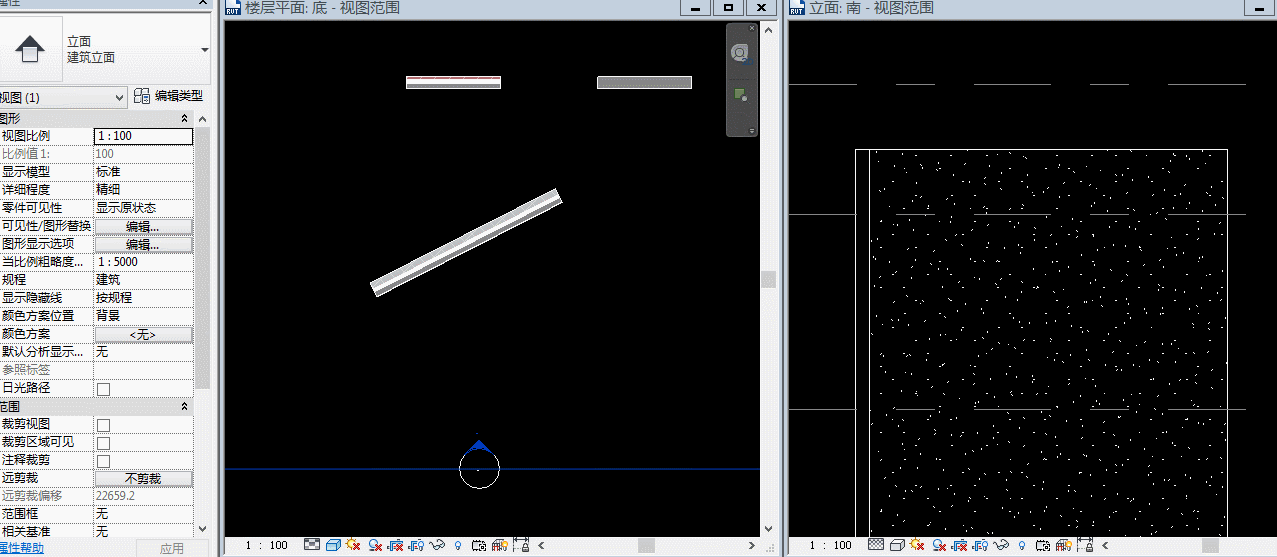Show Crop Region from floor plan view bar
This screenshot has height=557, width=1277.
click(x=416, y=545)
